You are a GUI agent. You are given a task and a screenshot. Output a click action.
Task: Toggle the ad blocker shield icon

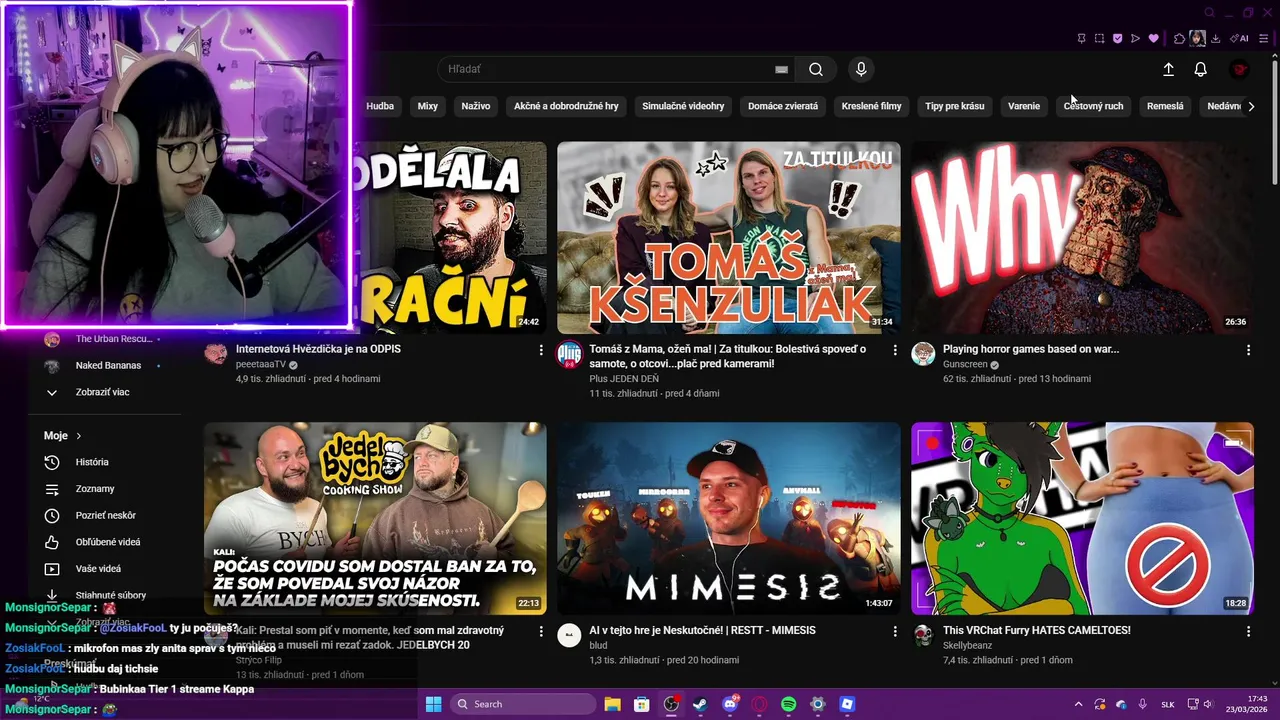coord(1117,39)
